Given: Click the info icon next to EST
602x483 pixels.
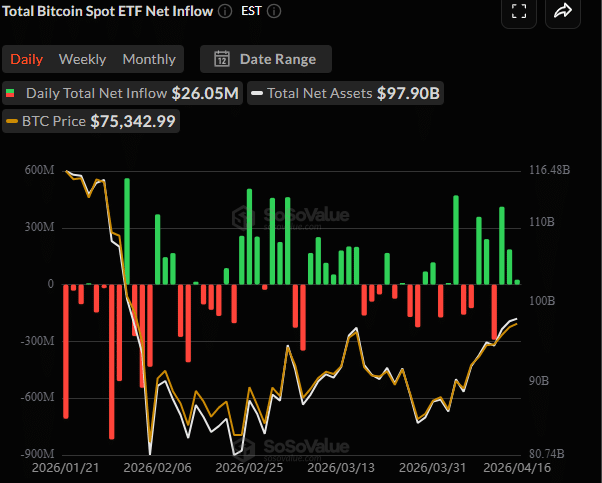Looking at the screenshot, I should [275, 10].
